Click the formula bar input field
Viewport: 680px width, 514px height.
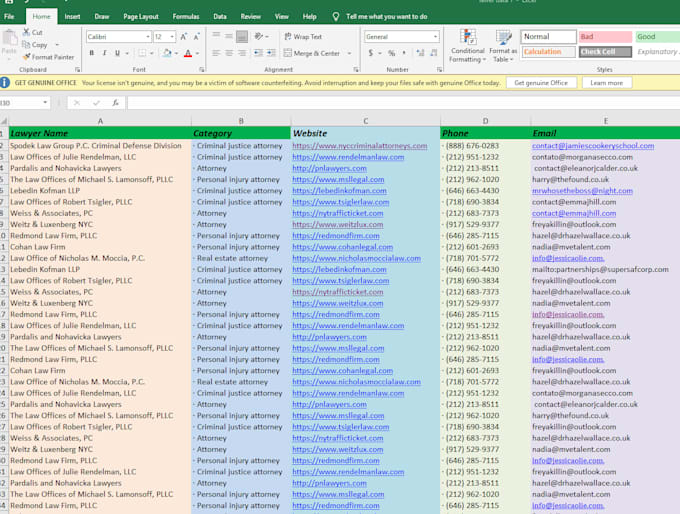403,103
